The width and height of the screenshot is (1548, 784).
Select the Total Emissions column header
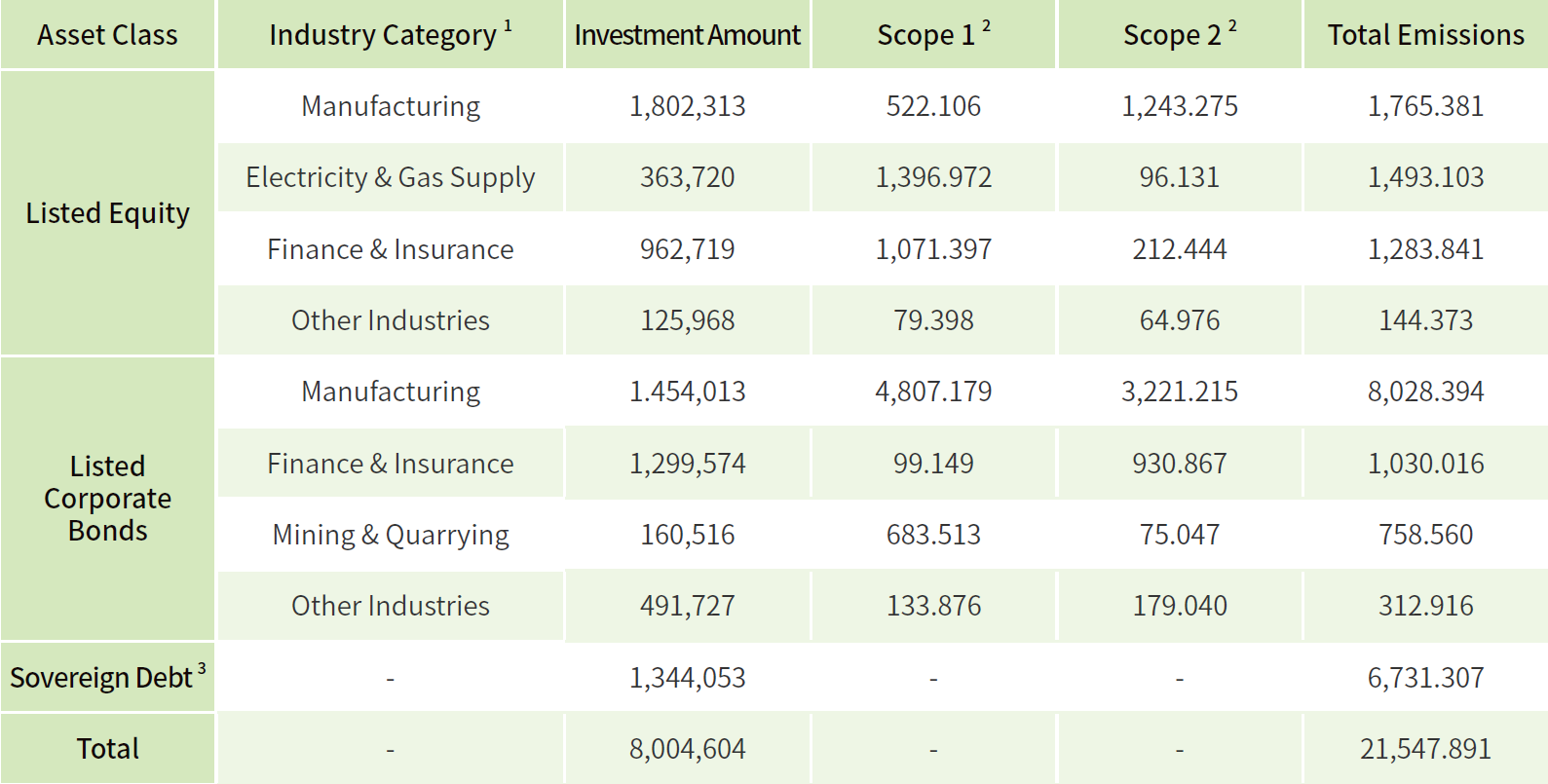pyautogui.click(x=1425, y=35)
